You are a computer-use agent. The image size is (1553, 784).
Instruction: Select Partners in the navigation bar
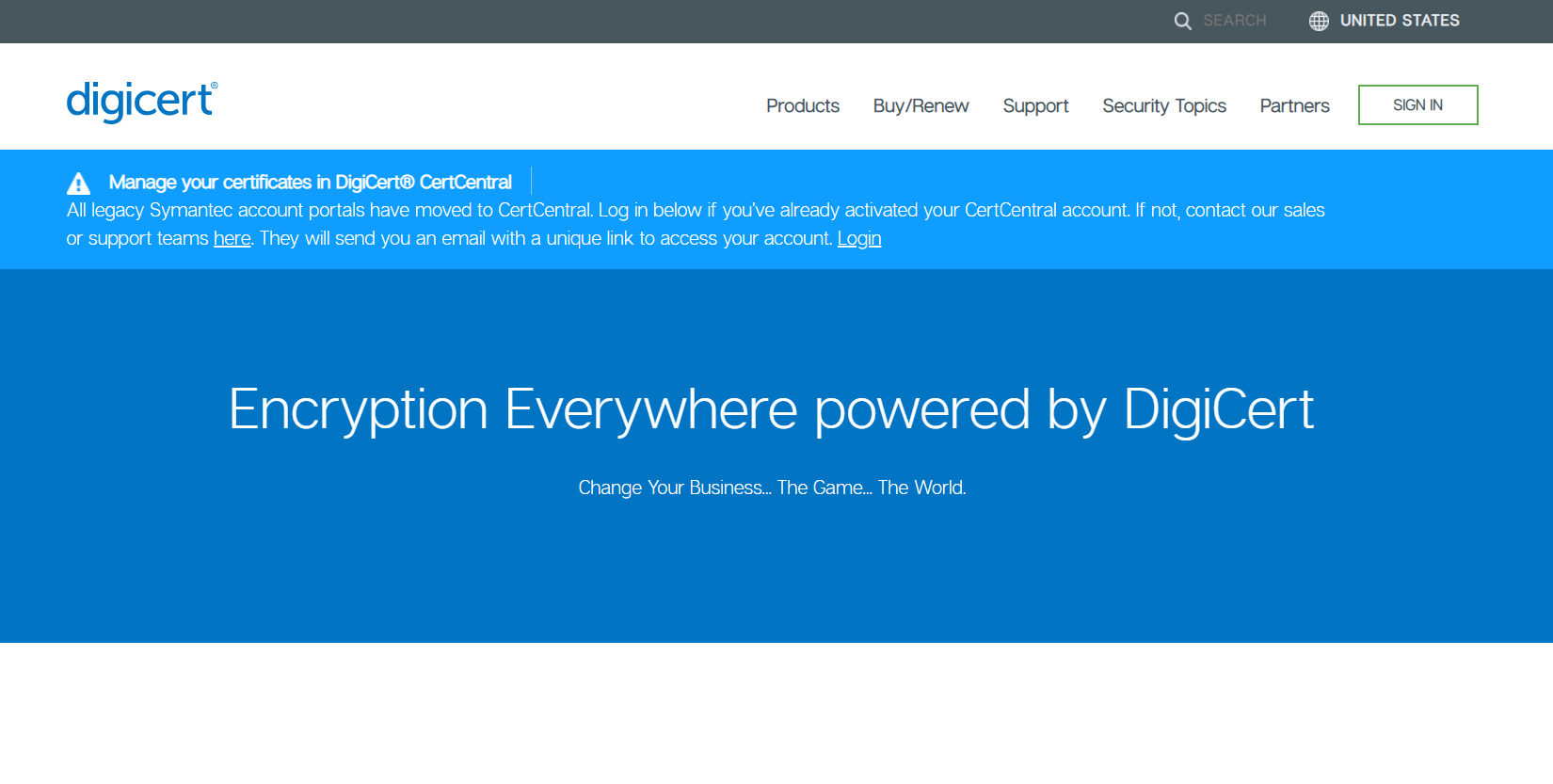[1294, 105]
